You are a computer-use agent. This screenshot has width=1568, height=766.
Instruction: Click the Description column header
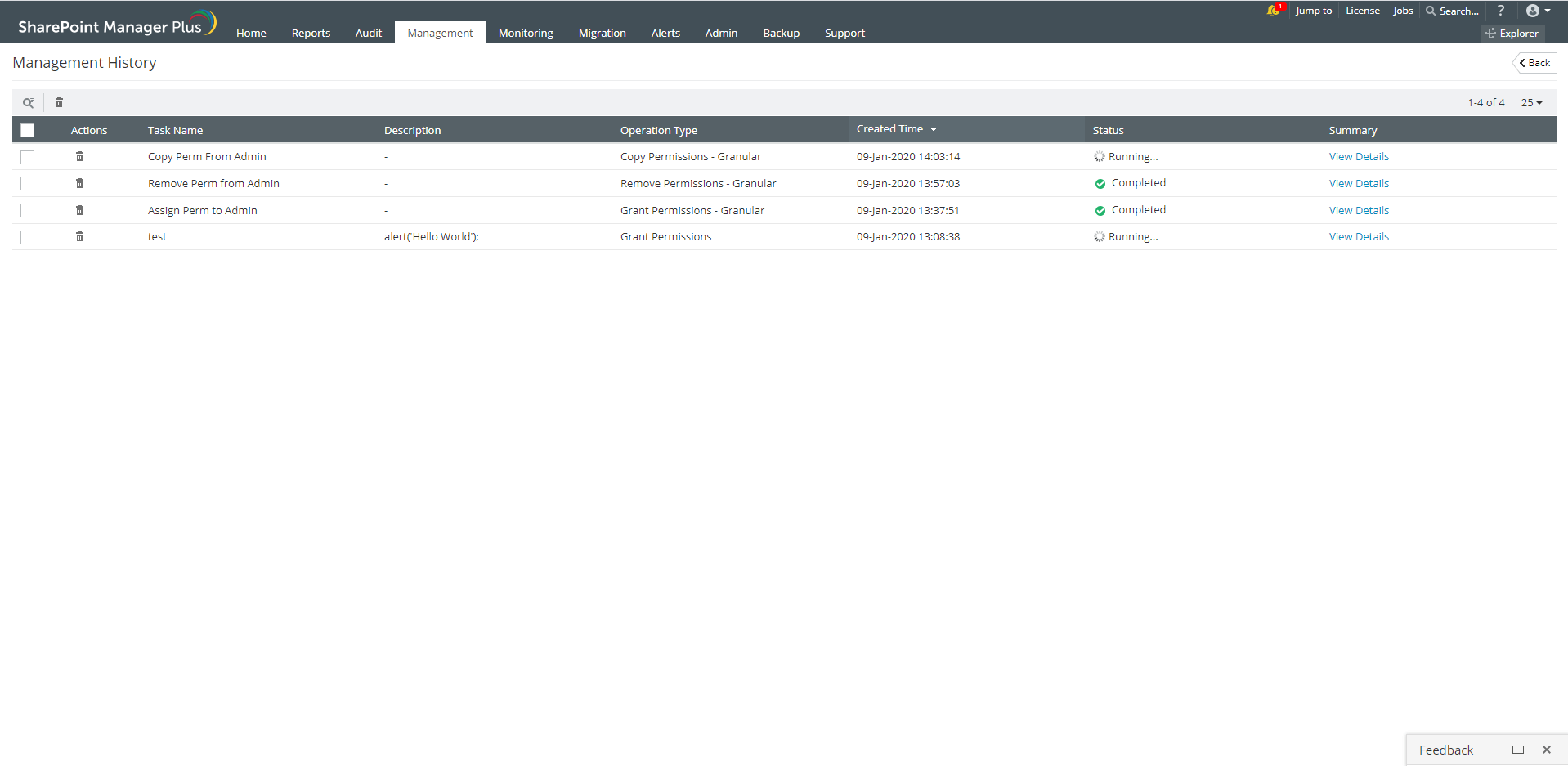(x=412, y=130)
